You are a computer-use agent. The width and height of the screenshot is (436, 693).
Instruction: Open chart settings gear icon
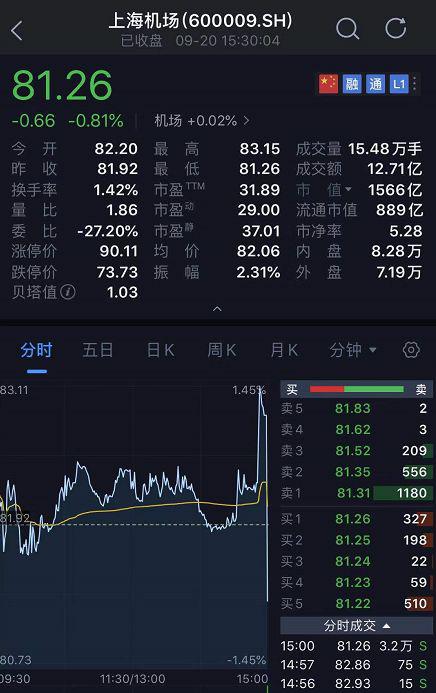pos(411,350)
